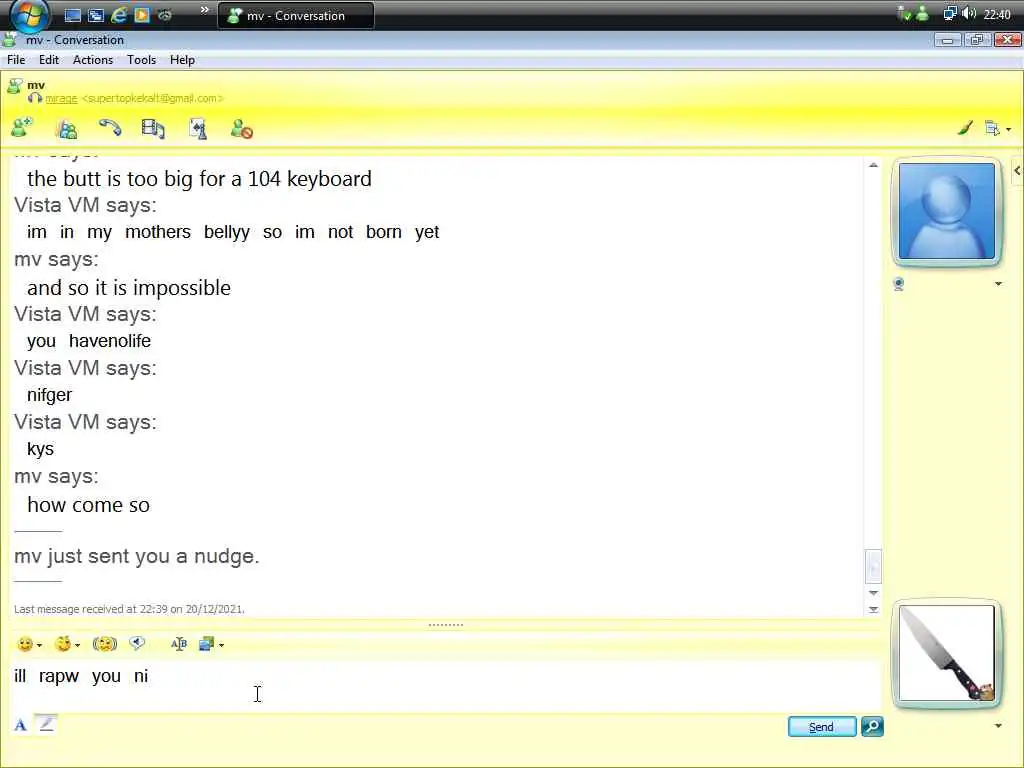Image resolution: width=1024 pixels, height=768 pixels.
Task: Invite someone to this conversation icon
Action: 22,127
